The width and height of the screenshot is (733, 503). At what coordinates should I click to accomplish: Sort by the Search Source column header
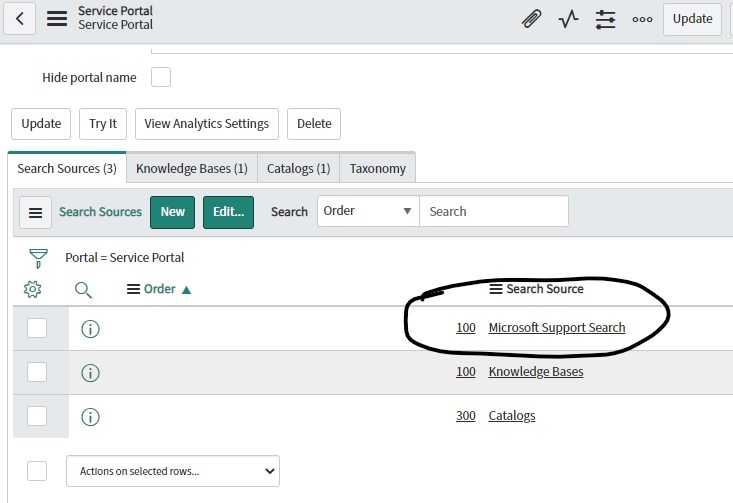[x=545, y=289]
